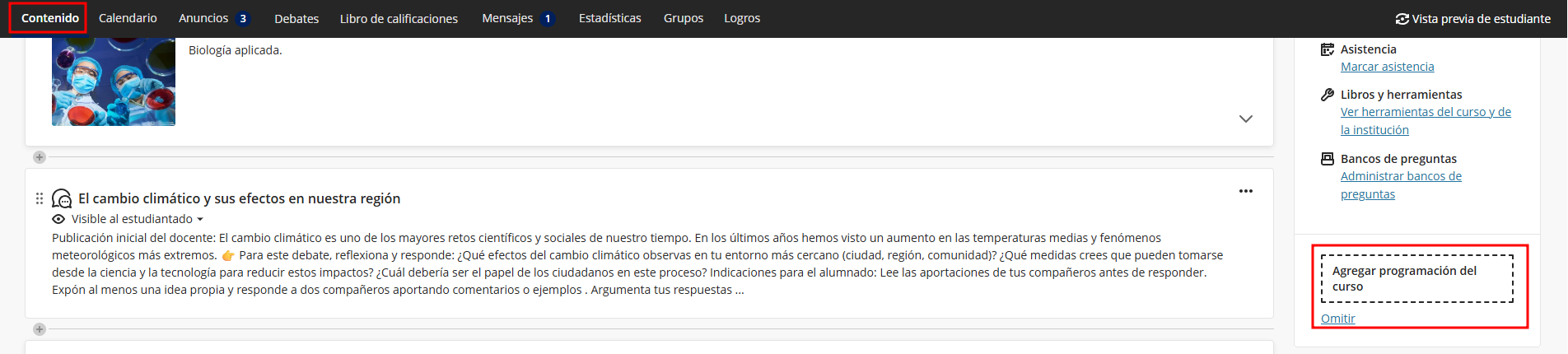Click the Asistencia calendar icon
1568x354 pixels.
point(1327,49)
